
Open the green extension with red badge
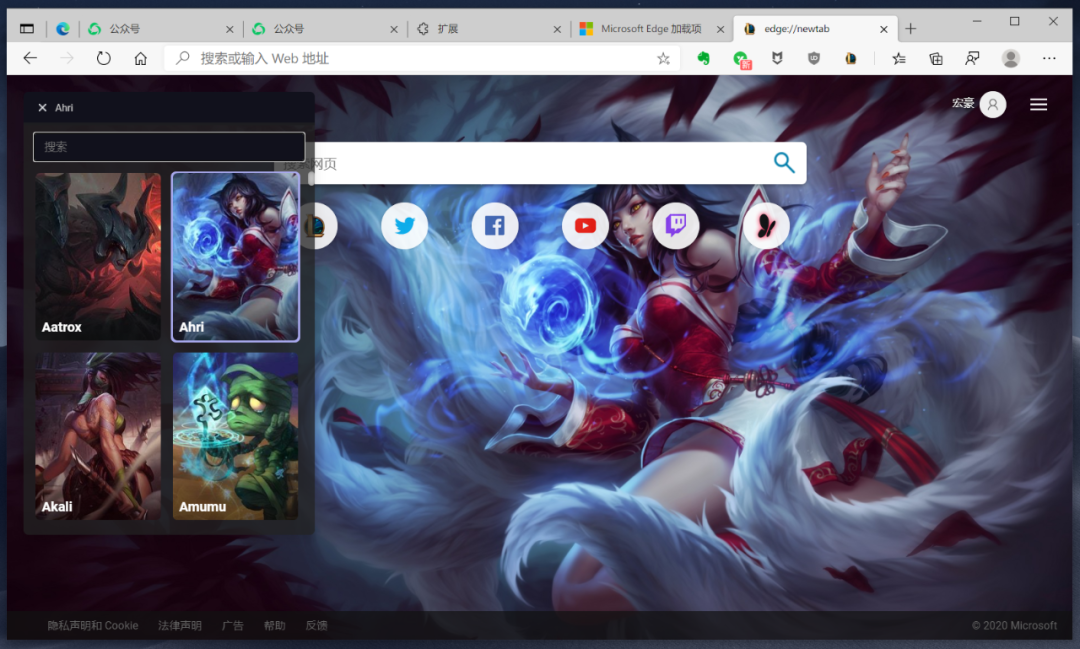coord(742,59)
